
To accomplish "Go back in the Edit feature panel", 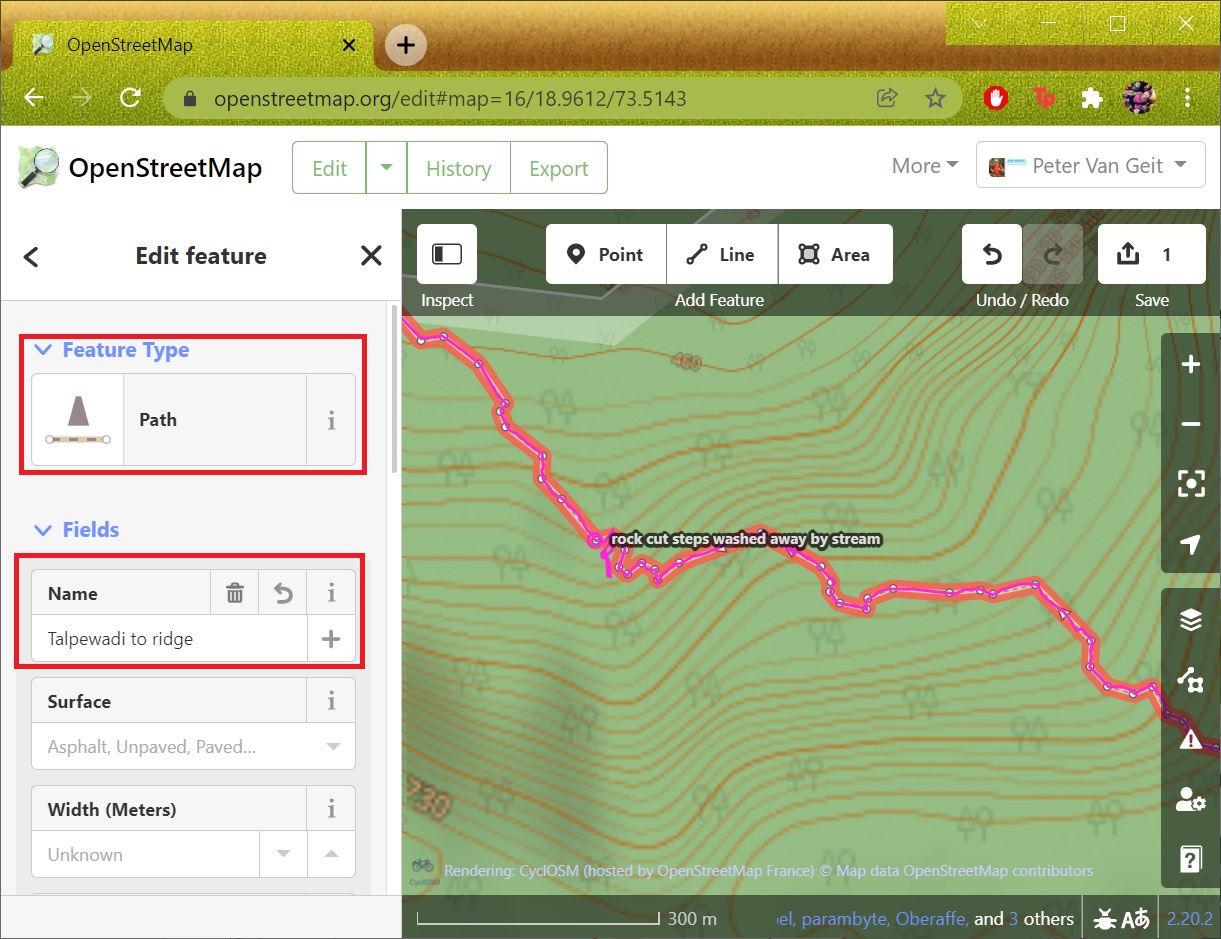I will (31, 256).
